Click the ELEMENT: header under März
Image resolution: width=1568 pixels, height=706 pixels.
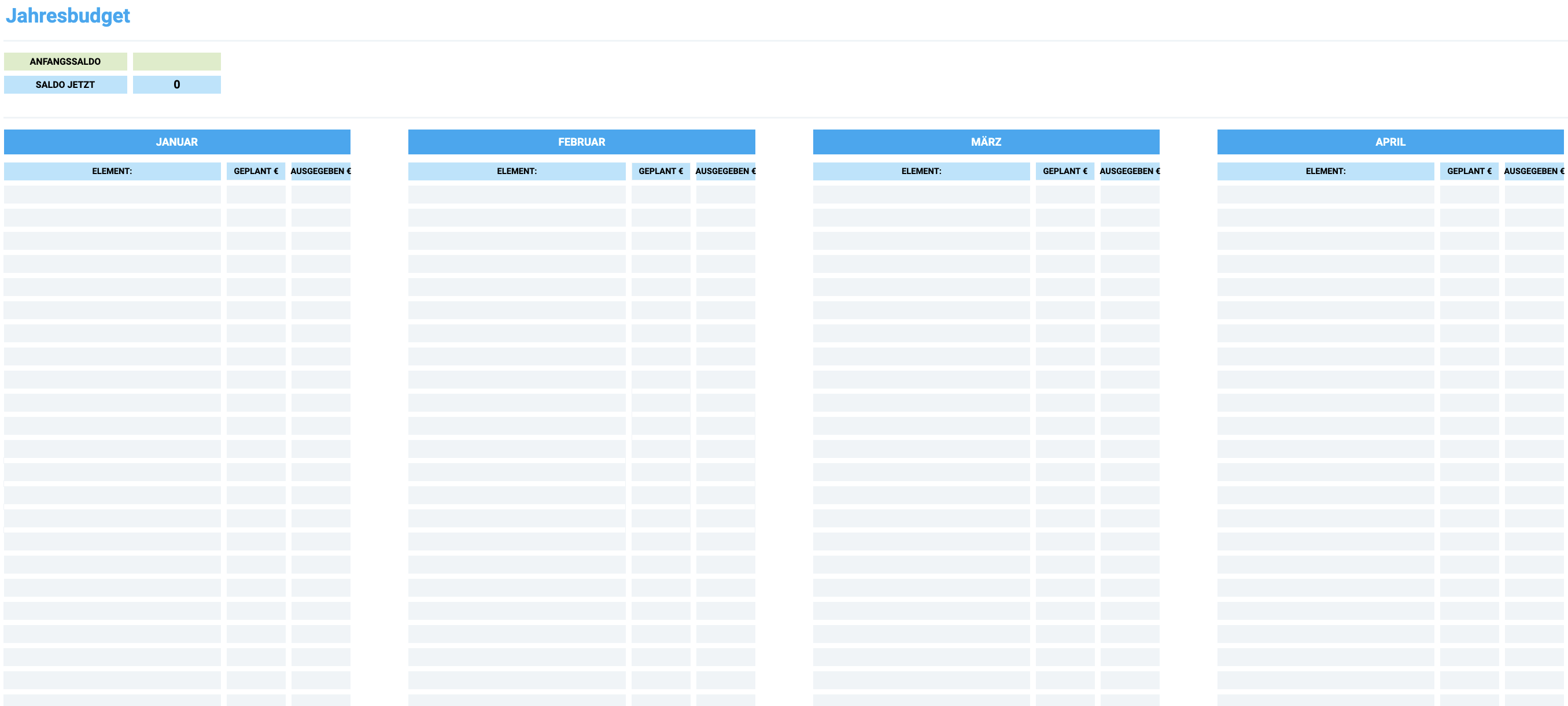coord(921,171)
